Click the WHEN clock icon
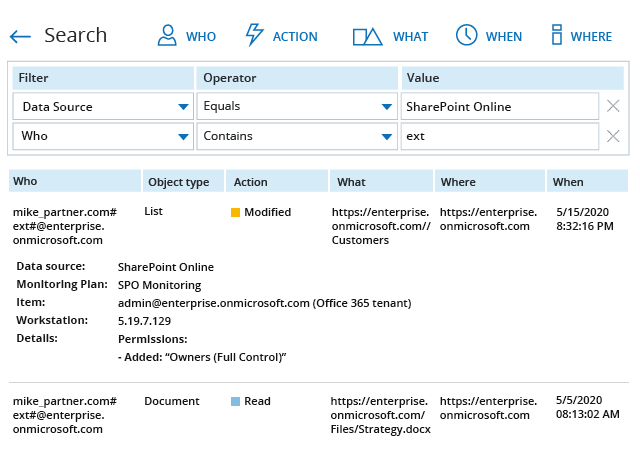Image resolution: width=640 pixels, height=450 pixels. (x=466, y=35)
